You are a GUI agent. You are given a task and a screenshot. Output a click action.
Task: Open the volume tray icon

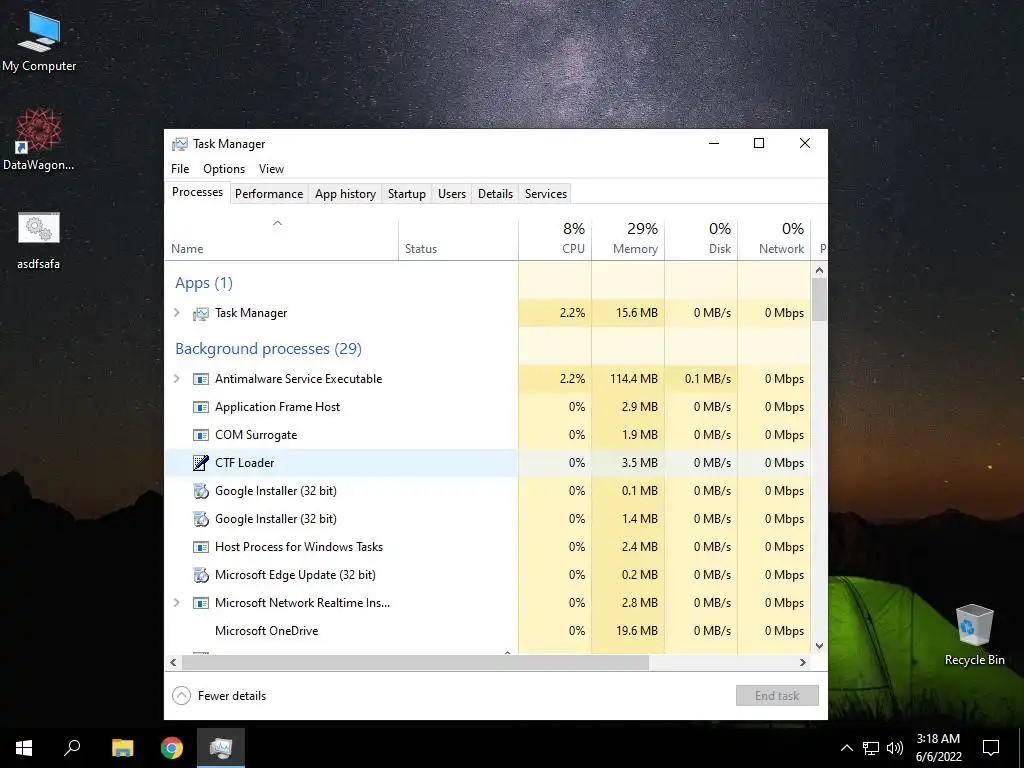895,748
